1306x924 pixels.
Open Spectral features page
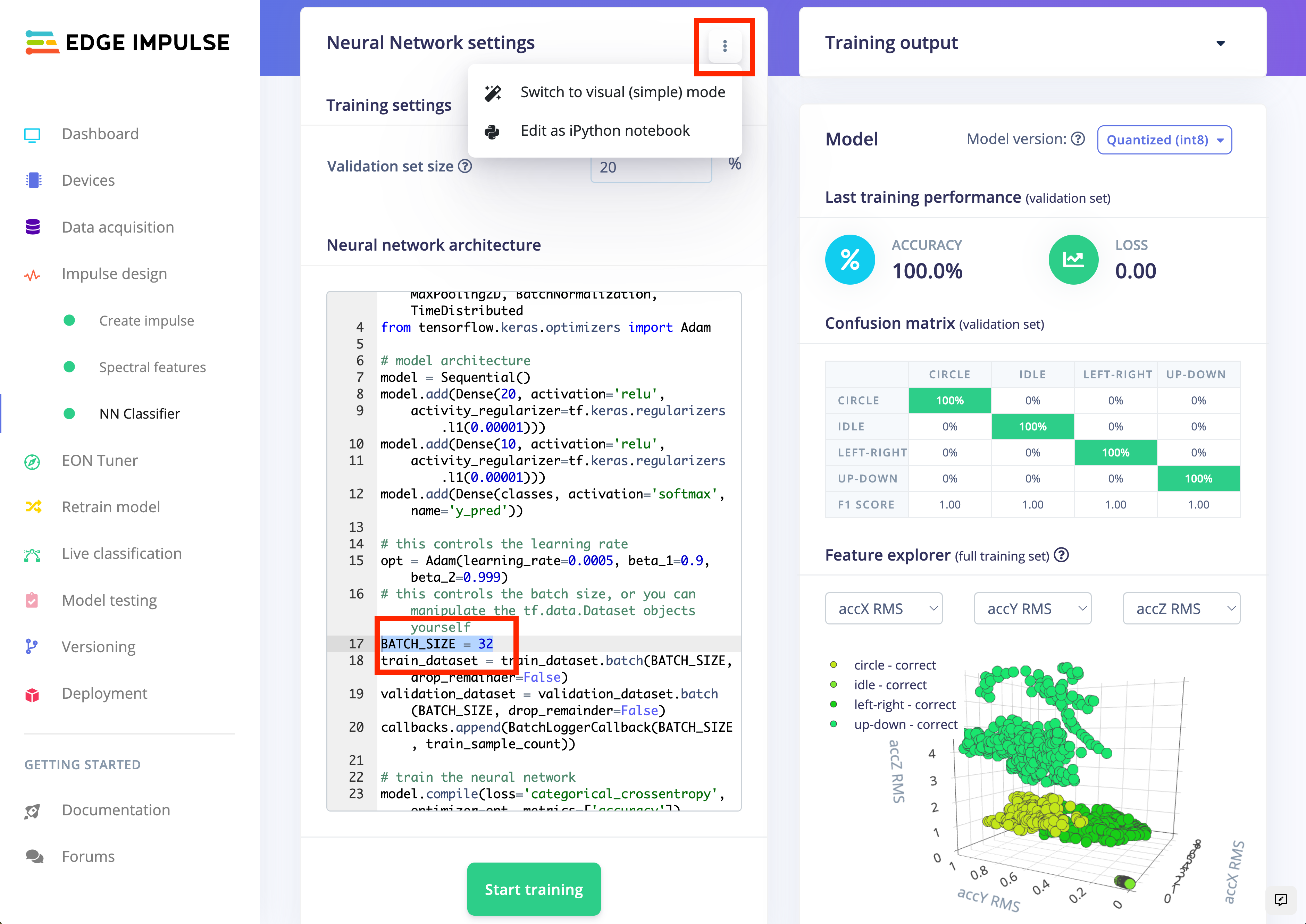(x=152, y=367)
